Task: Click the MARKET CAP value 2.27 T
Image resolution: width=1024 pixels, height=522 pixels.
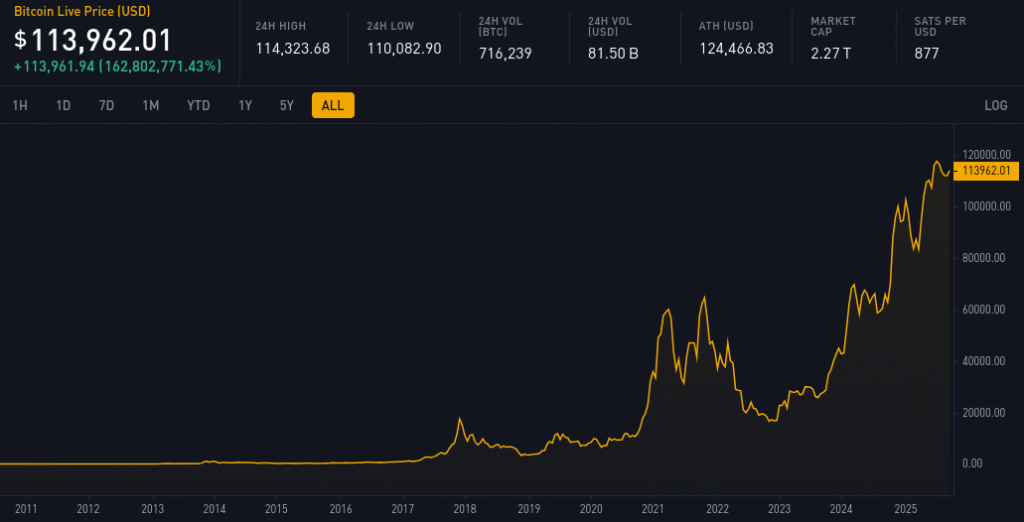Action: 831,53
